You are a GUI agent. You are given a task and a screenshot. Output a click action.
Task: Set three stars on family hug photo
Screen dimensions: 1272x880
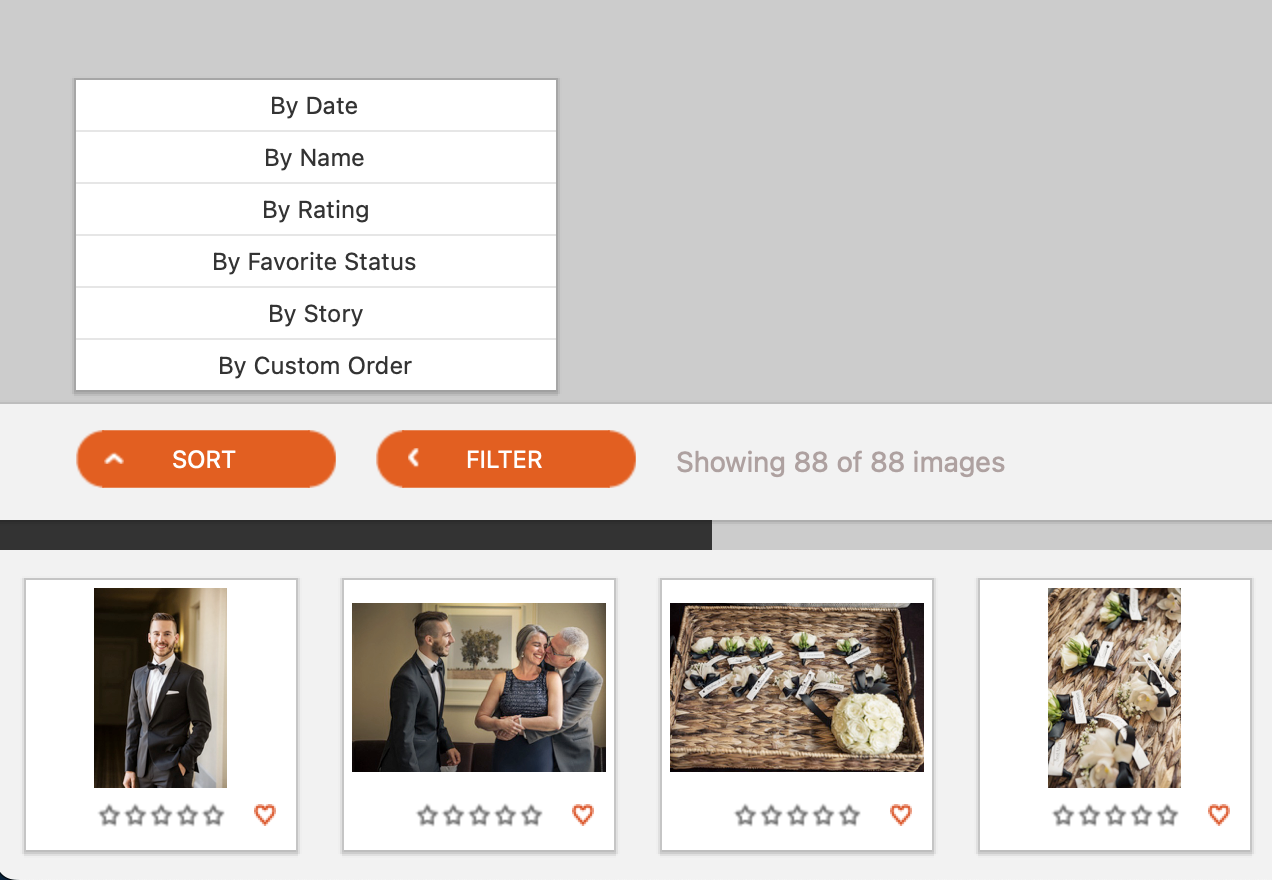(480, 816)
